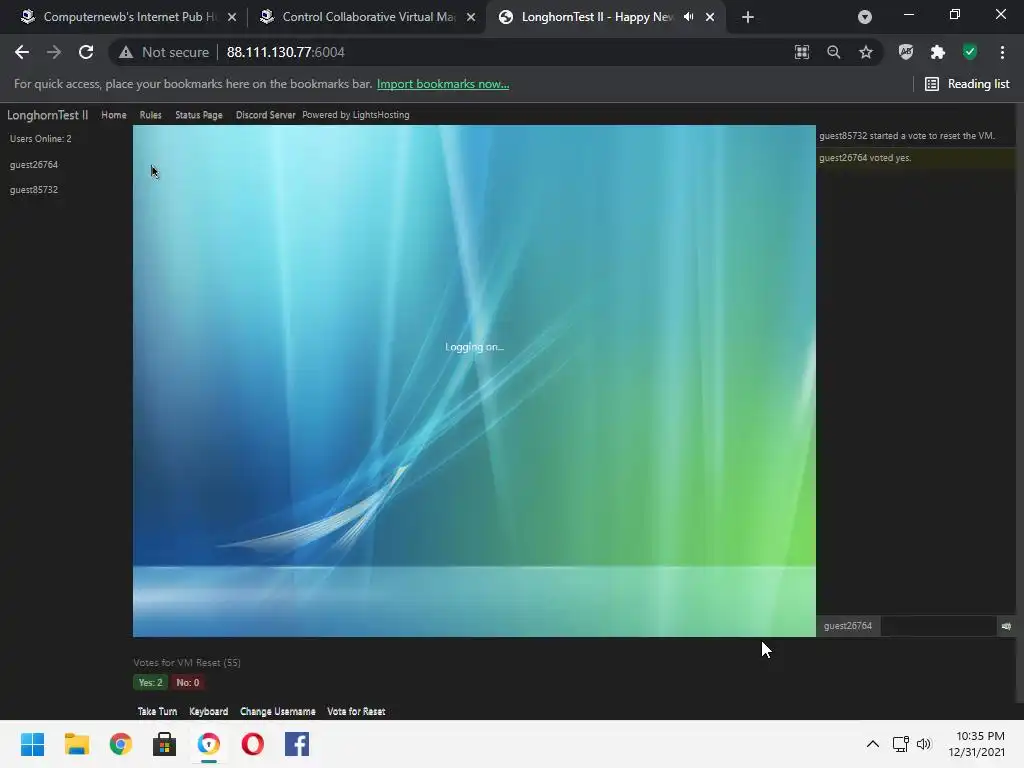Mute the LonghornTest II tab audio icon
The height and width of the screenshot is (768, 1024).
pos(688,17)
